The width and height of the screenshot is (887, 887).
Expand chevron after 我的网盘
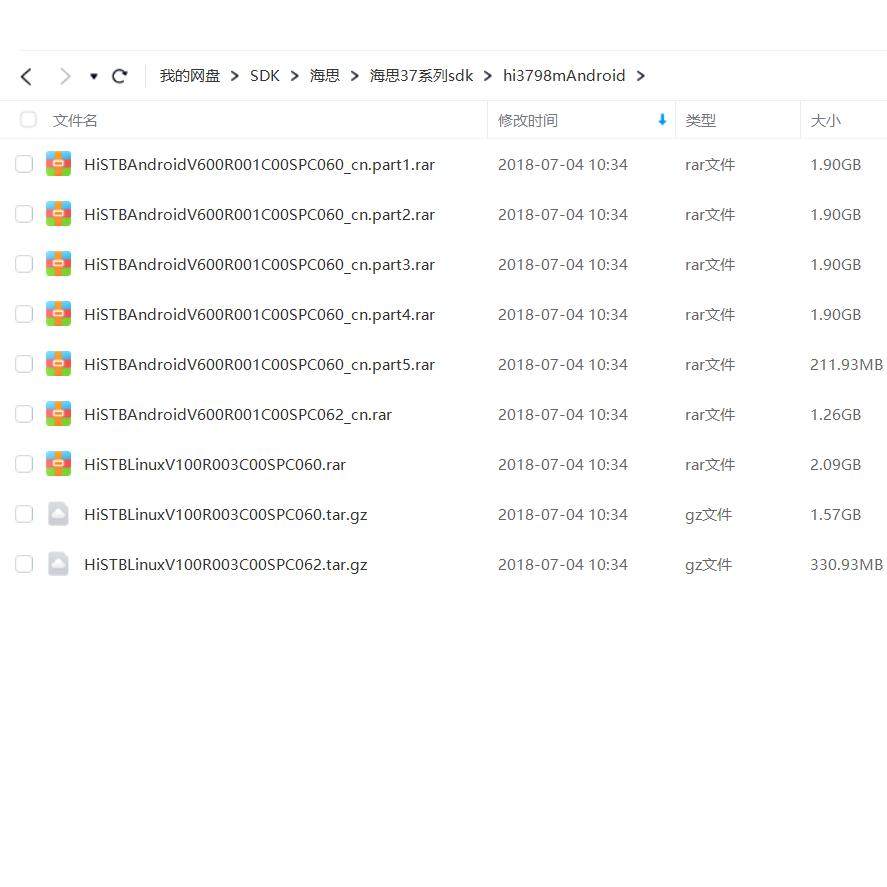coord(235,76)
